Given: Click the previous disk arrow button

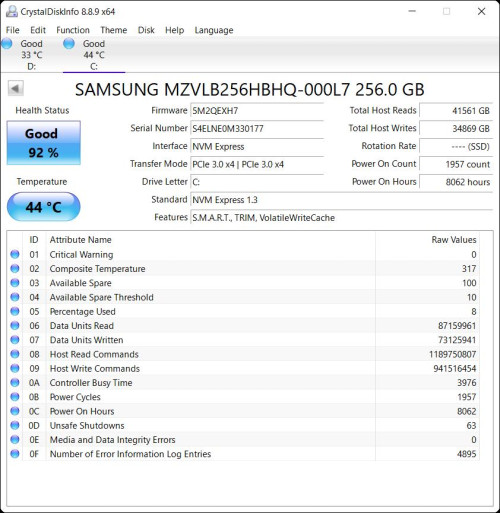Looking at the screenshot, I should tap(16, 89).
